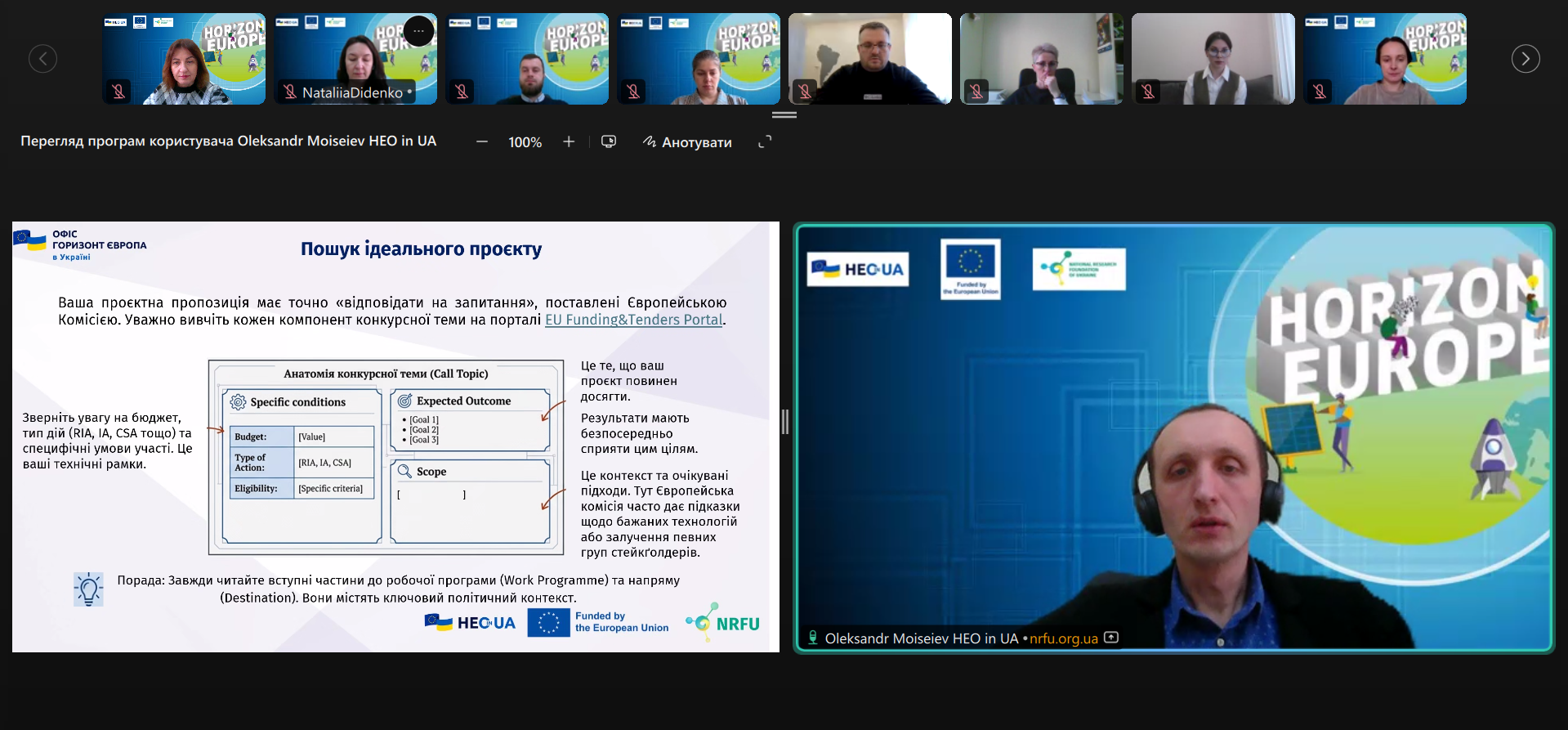Open more options on NataliiaDidenko's tile
The image size is (1568, 730).
point(418,31)
